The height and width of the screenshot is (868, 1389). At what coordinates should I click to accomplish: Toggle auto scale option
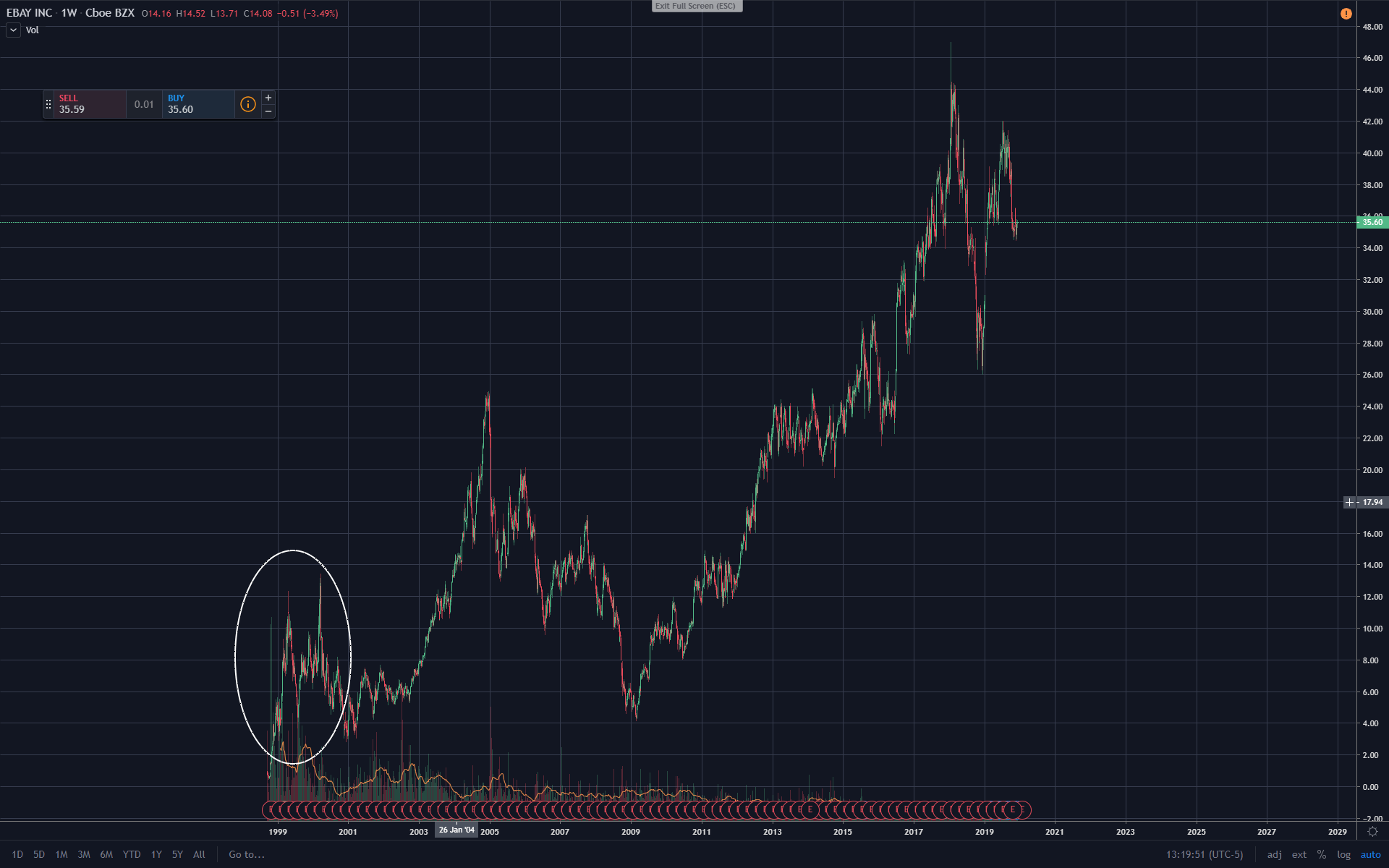pyautogui.click(x=1370, y=854)
